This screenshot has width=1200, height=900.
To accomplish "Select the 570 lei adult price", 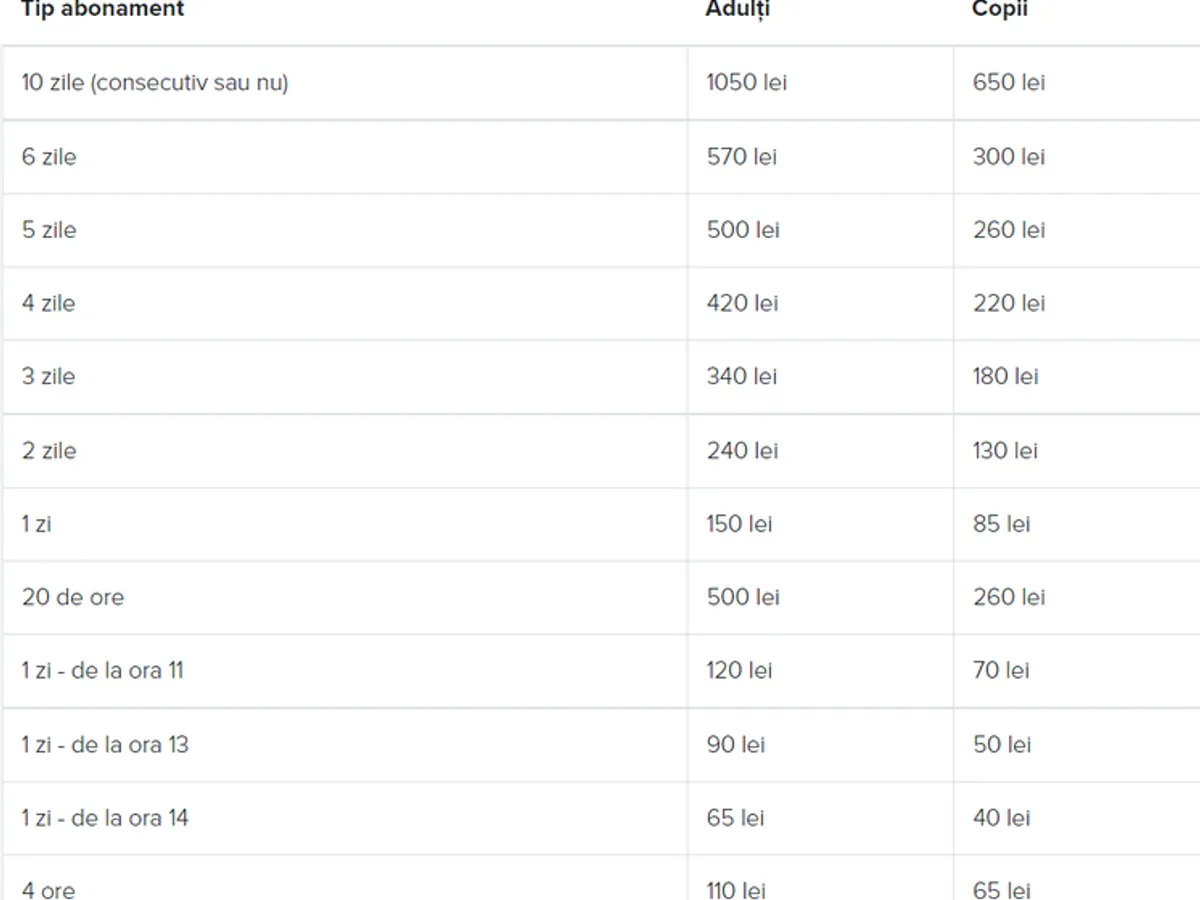I will 741,156.
